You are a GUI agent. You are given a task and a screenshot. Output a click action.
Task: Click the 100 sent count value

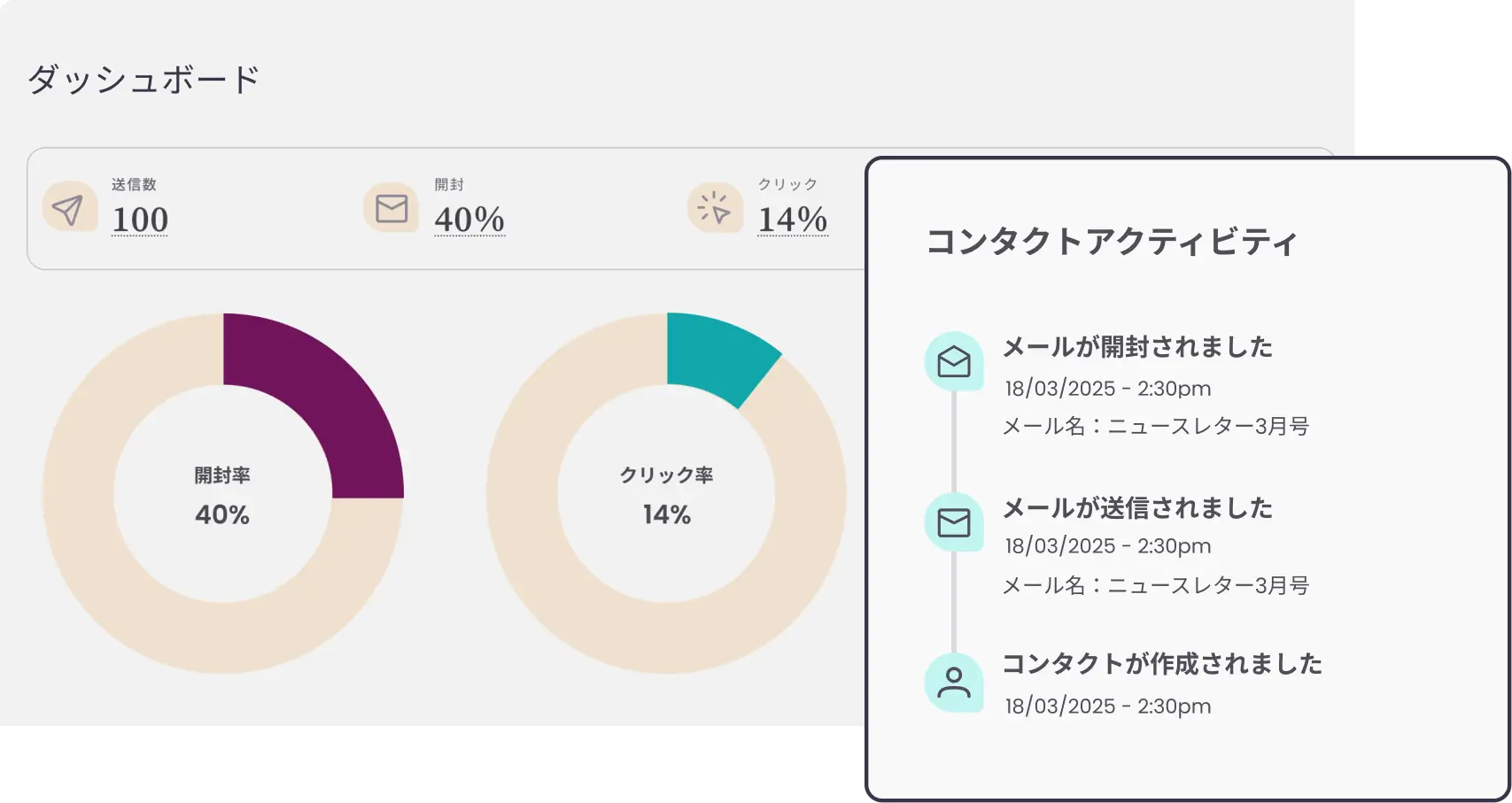coord(140,220)
